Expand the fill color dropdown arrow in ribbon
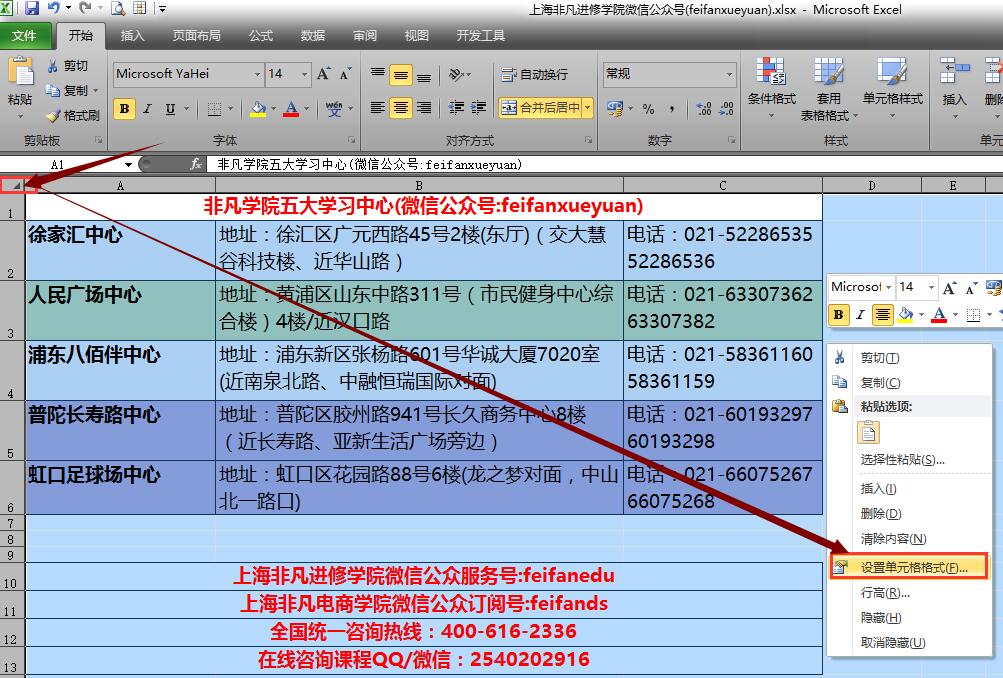Screen dimensions: 1003x678 273,109
